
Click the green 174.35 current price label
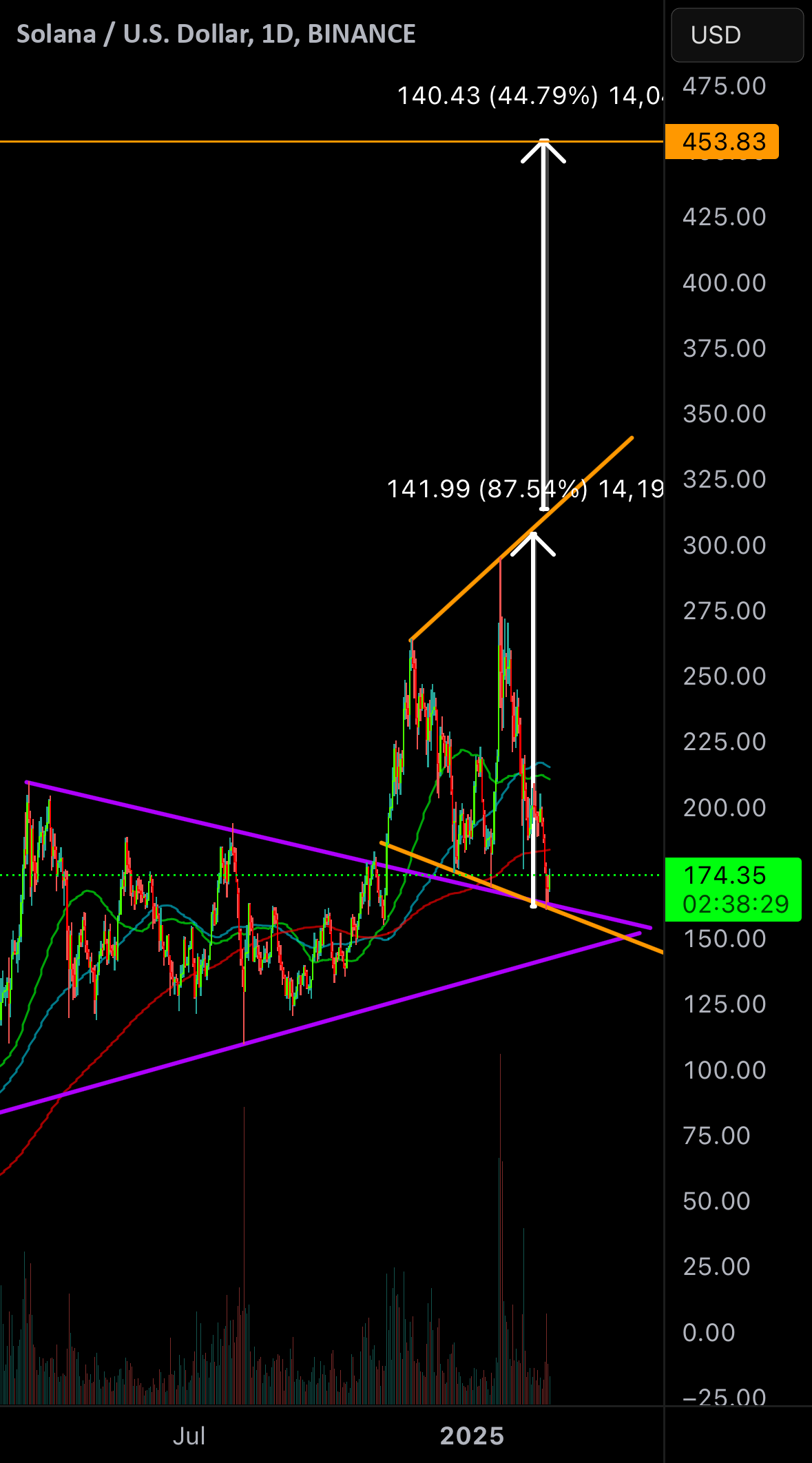click(733, 889)
